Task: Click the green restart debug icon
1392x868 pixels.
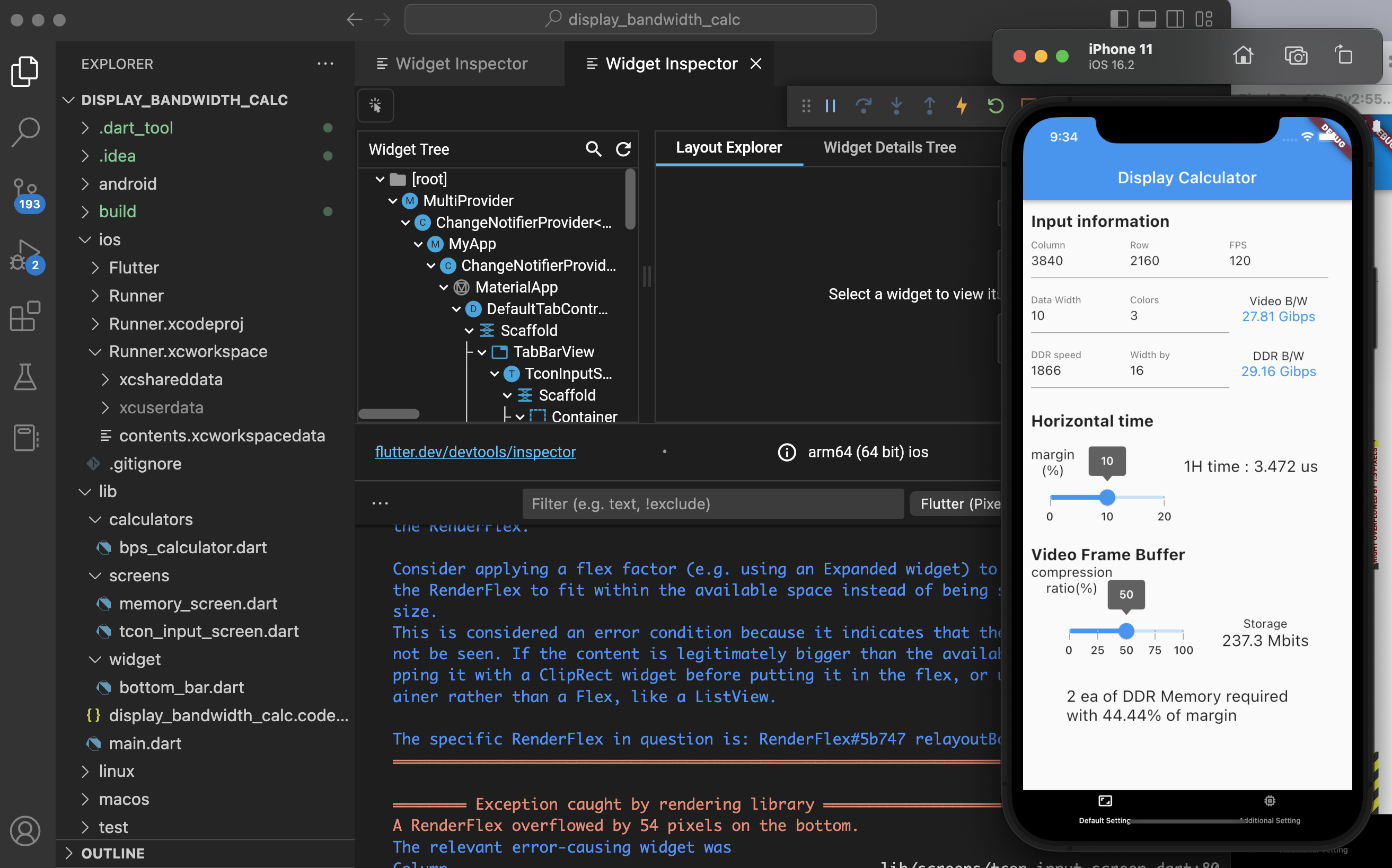Action: (x=995, y=105)
